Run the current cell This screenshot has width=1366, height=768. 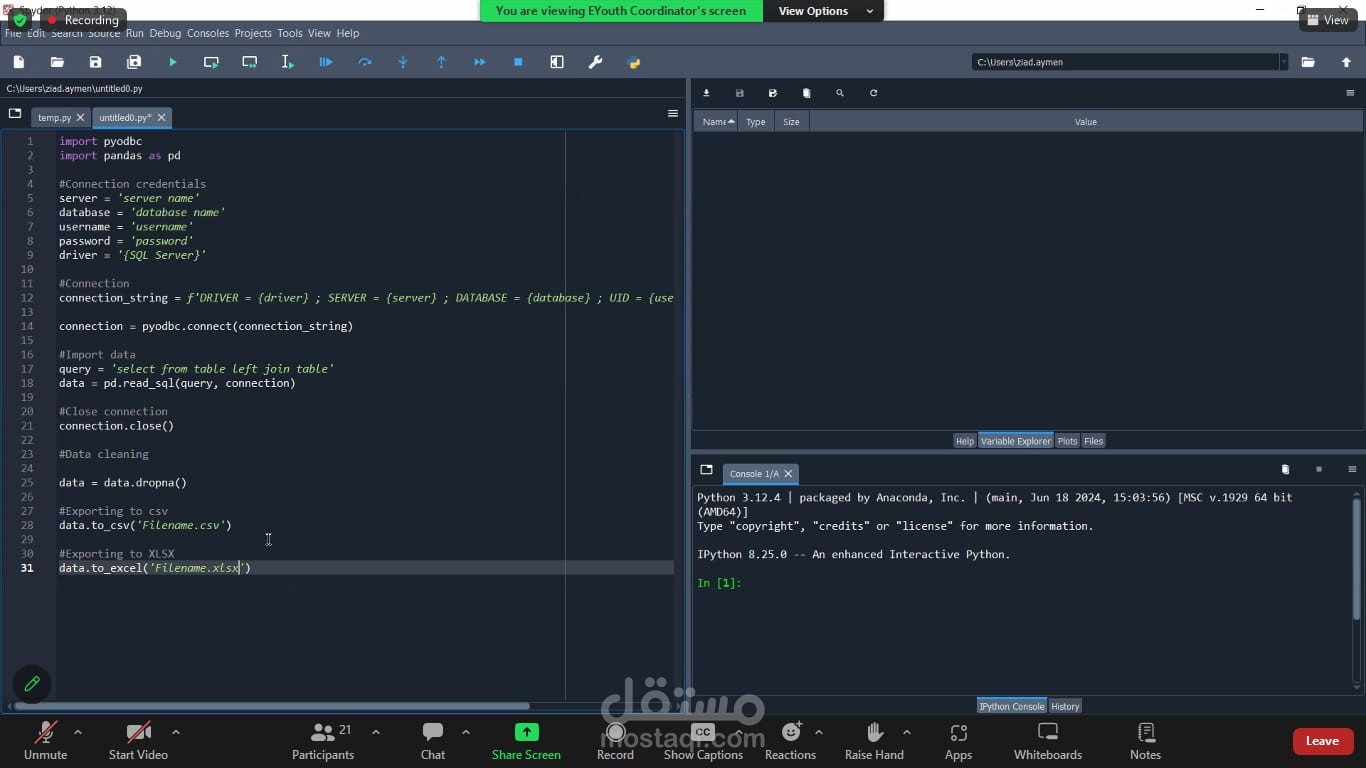[211, 62]
